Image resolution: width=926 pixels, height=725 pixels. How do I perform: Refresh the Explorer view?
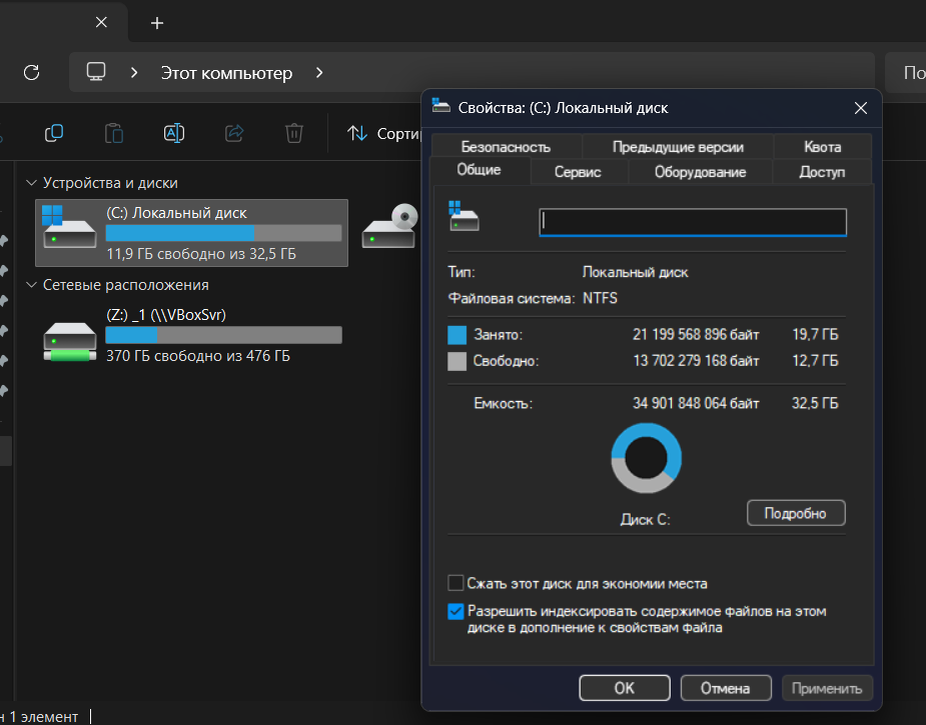pyautogui.click(x=31, y=73)
